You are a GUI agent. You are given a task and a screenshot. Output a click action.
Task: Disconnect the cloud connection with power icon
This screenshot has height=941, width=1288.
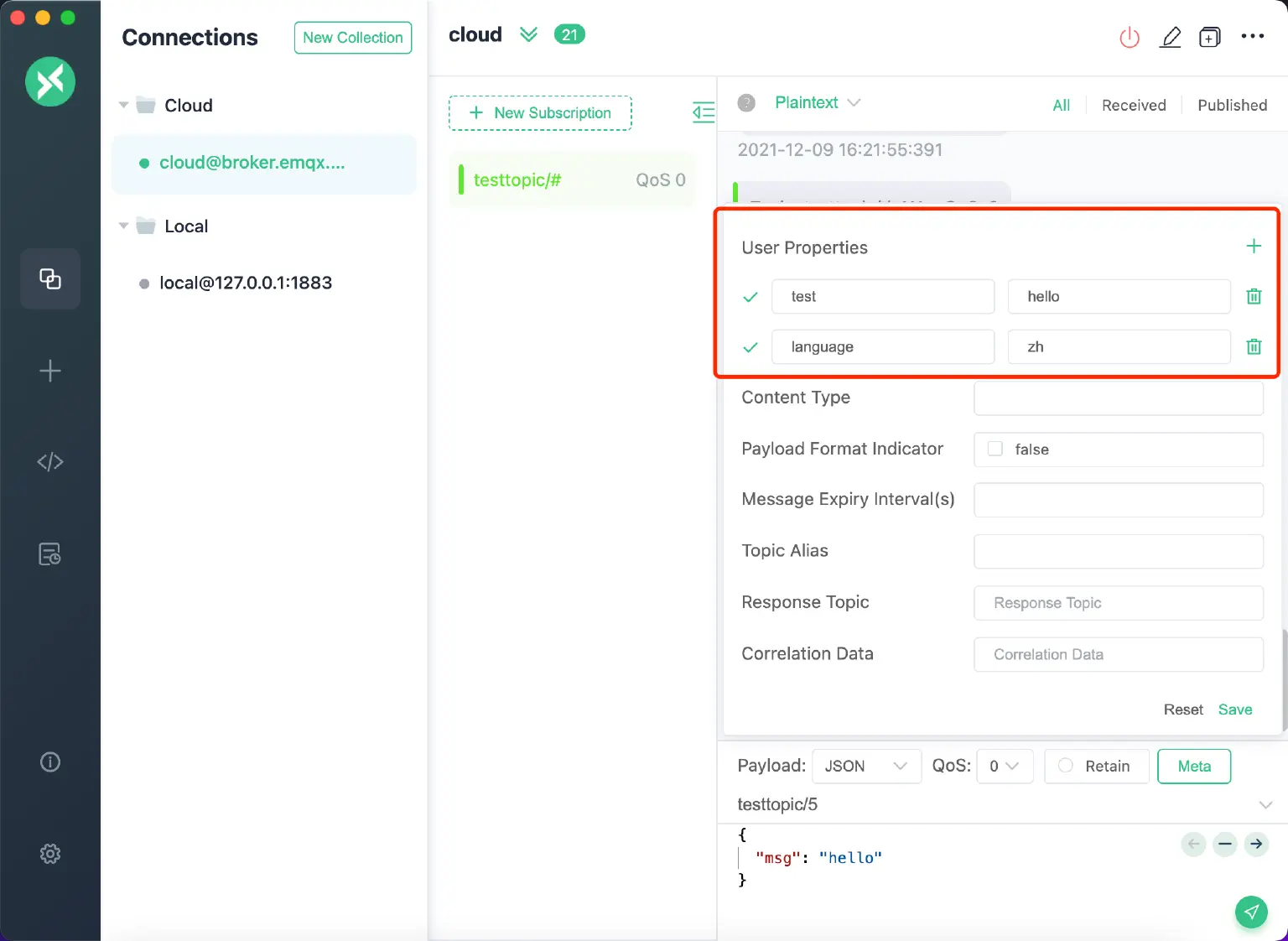(x=1129, y=37)
